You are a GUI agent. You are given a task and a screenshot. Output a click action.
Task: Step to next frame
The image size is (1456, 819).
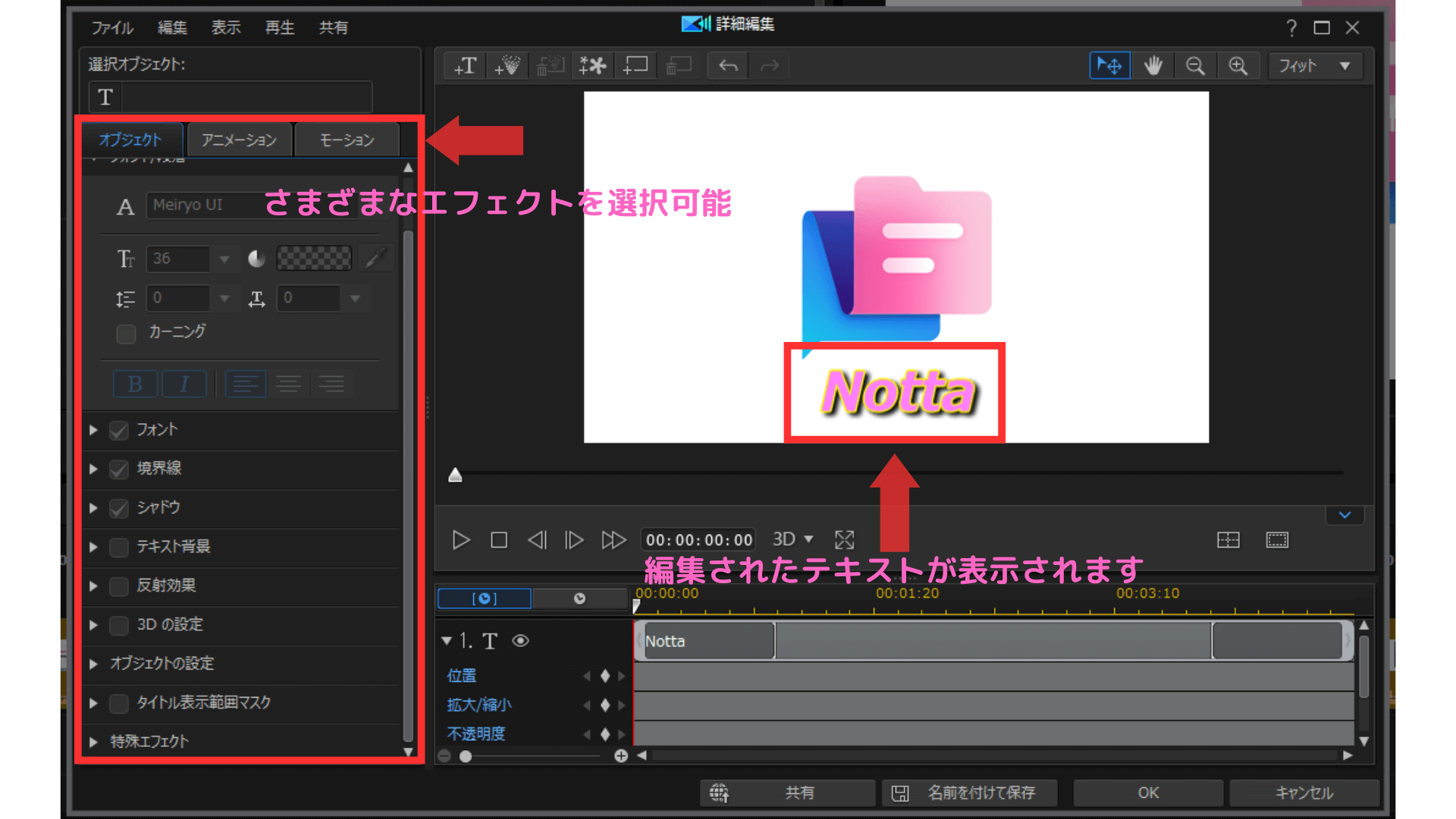(x=574, y=540)
